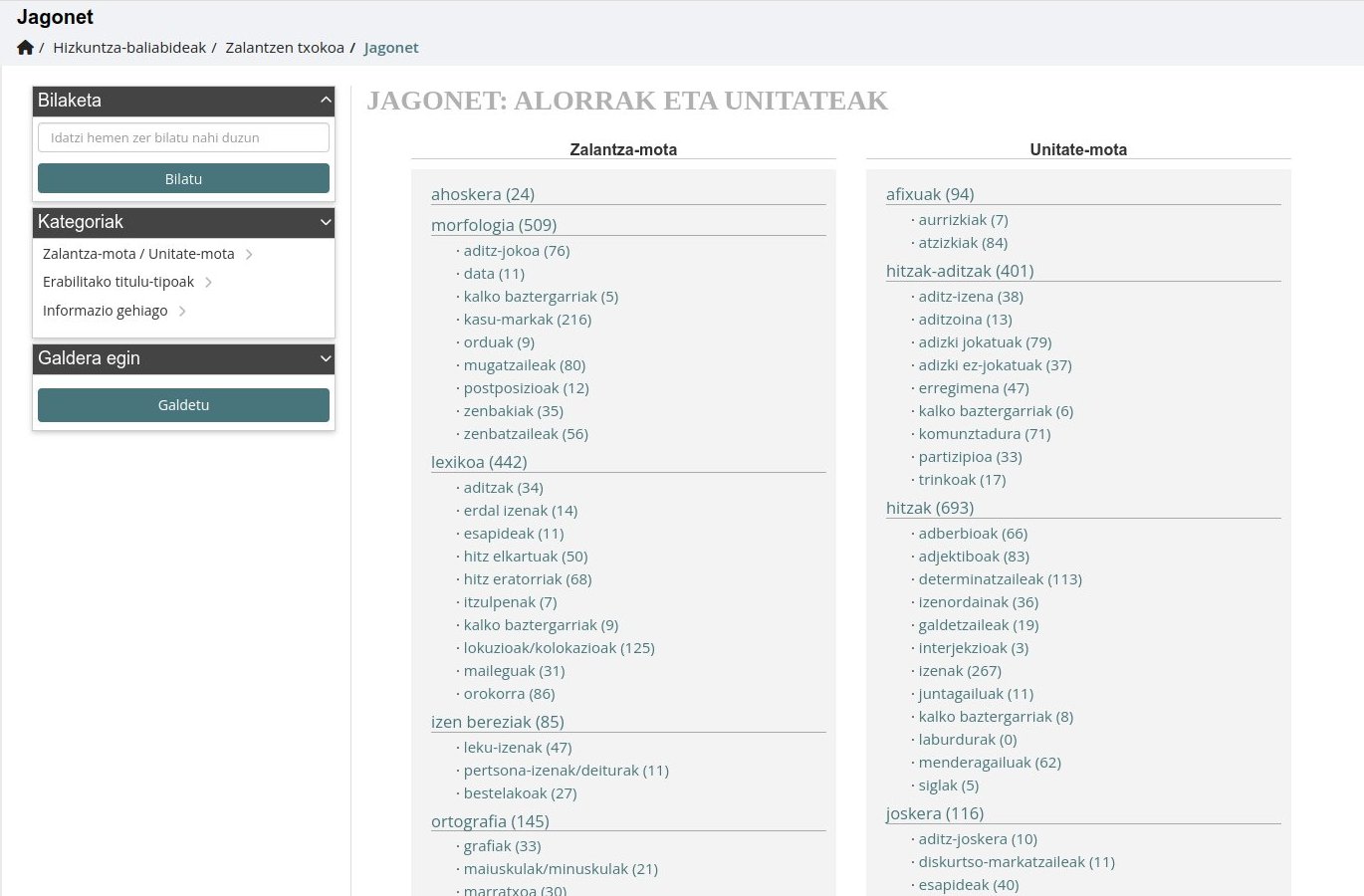Screen dimensions: 1364x896
Task: Focus the search text input field
Action: [x=183, y=137]
